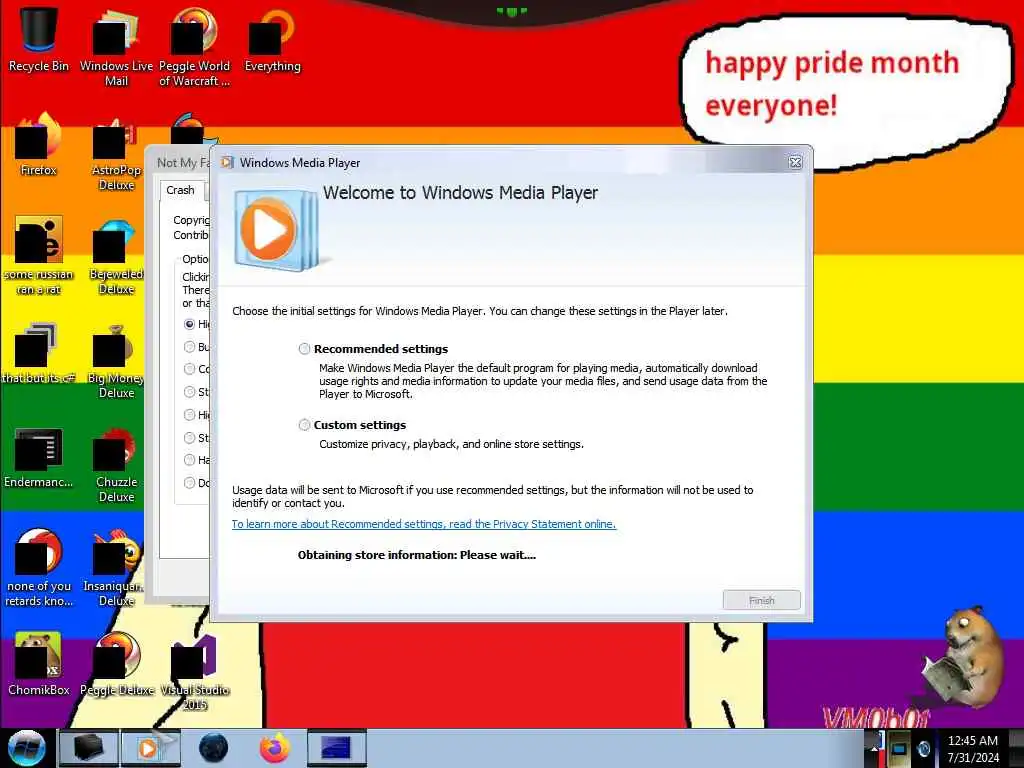Click the dark globe taskbar icon
Viewport: 1024px width, 768px height.
[213, 748]
